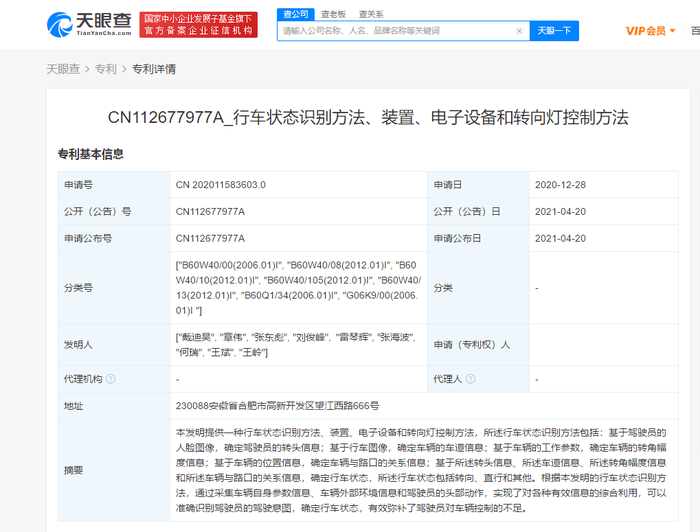
Task: Click the inventors list starting with 戴迪昊
Action: tap(298, 345)
